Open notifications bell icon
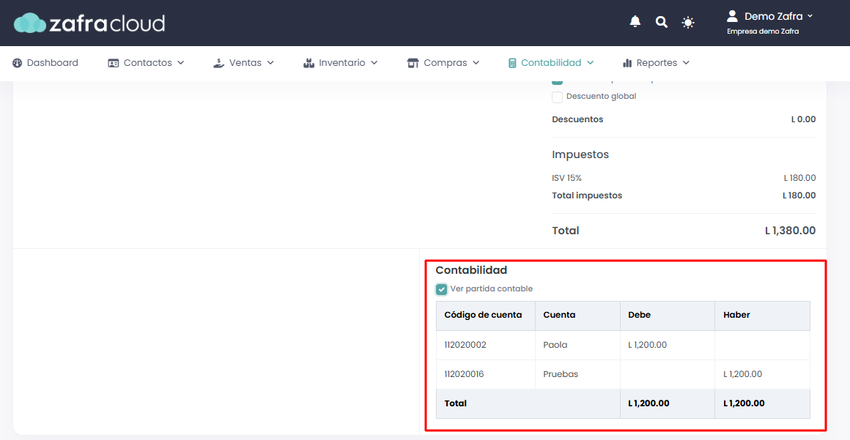Viewport: 850px width, 440px height. click(635, 22)
